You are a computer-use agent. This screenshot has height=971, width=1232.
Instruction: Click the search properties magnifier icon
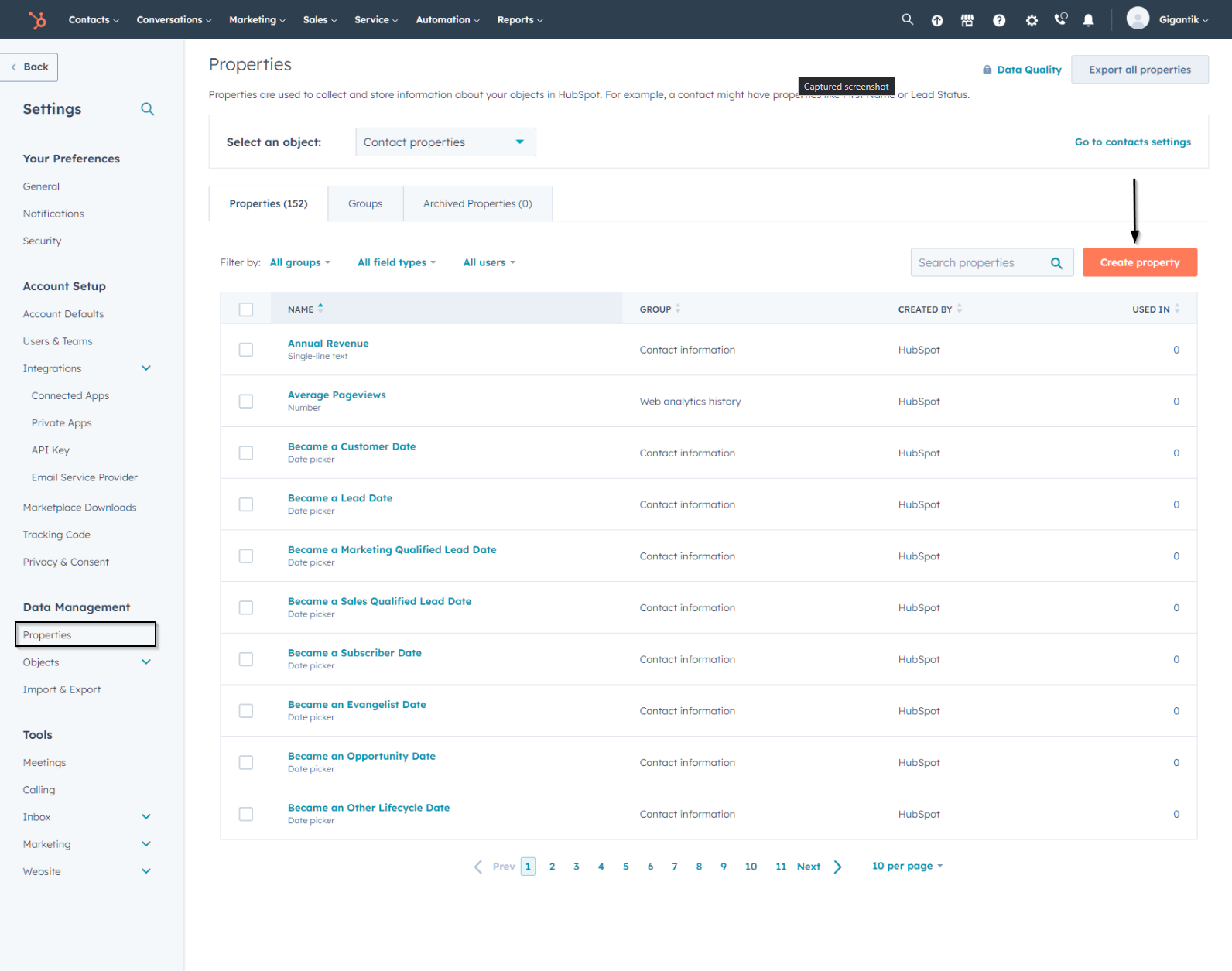[1056, 263]
